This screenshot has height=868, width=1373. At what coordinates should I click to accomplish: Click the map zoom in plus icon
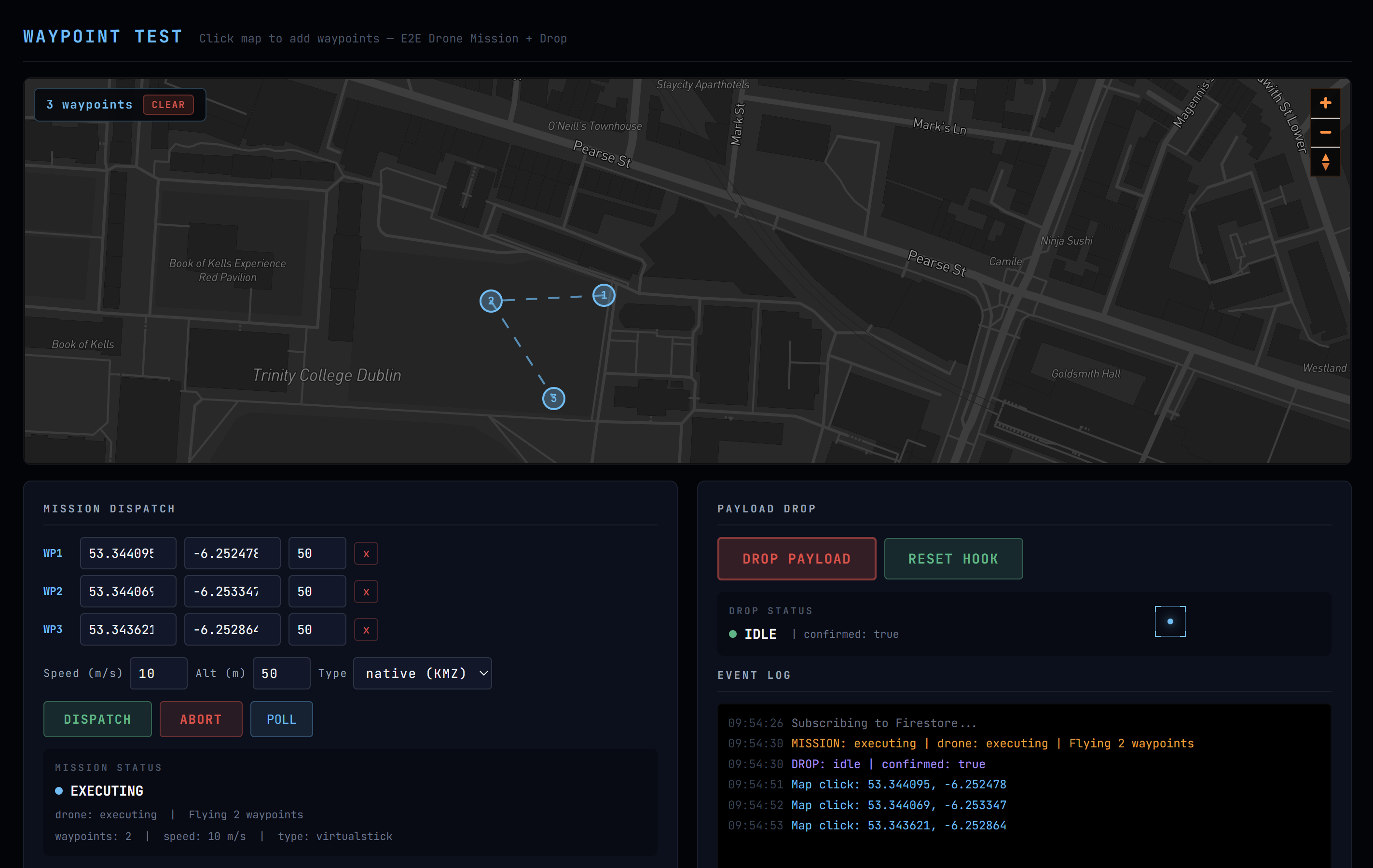point(1325,103)
